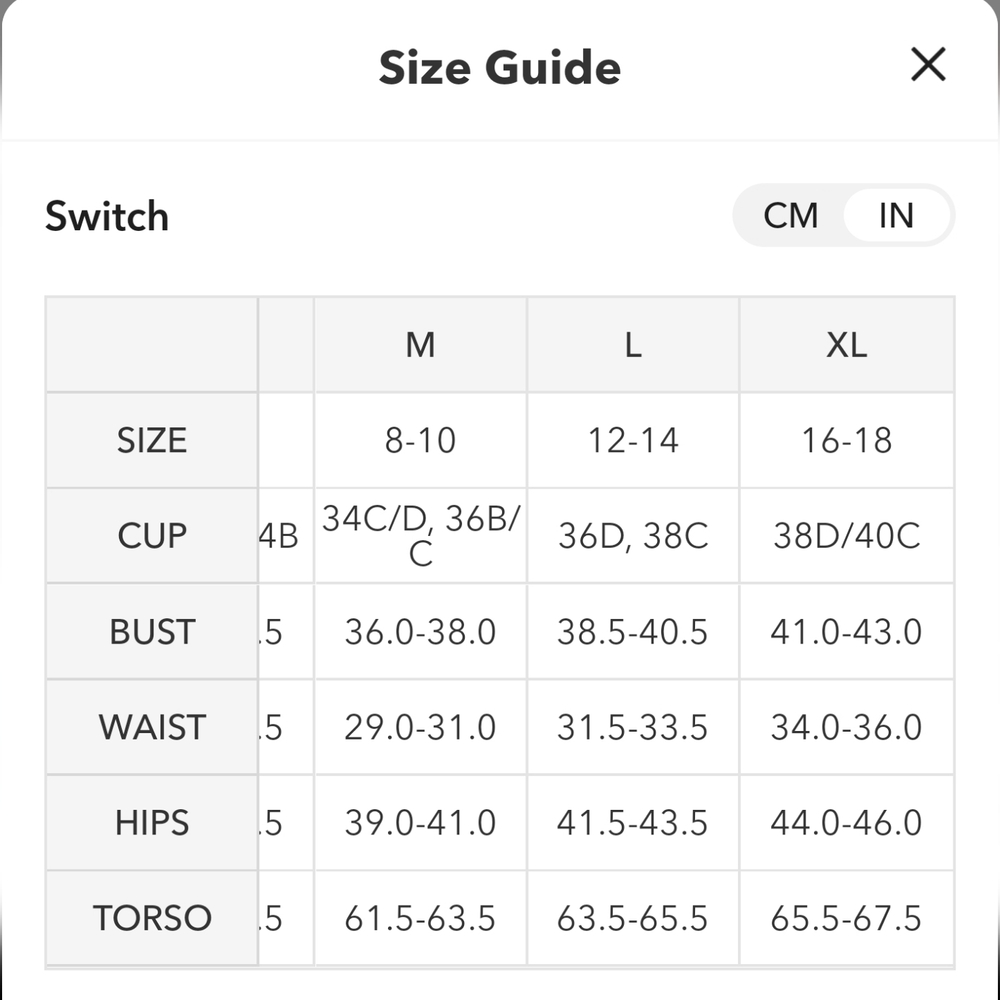Image resolution: width=1000 pixels, height=1000 pixels.
Task: Click the 36.0-38.0 bust cell
Action: click(x=420, y=632)
